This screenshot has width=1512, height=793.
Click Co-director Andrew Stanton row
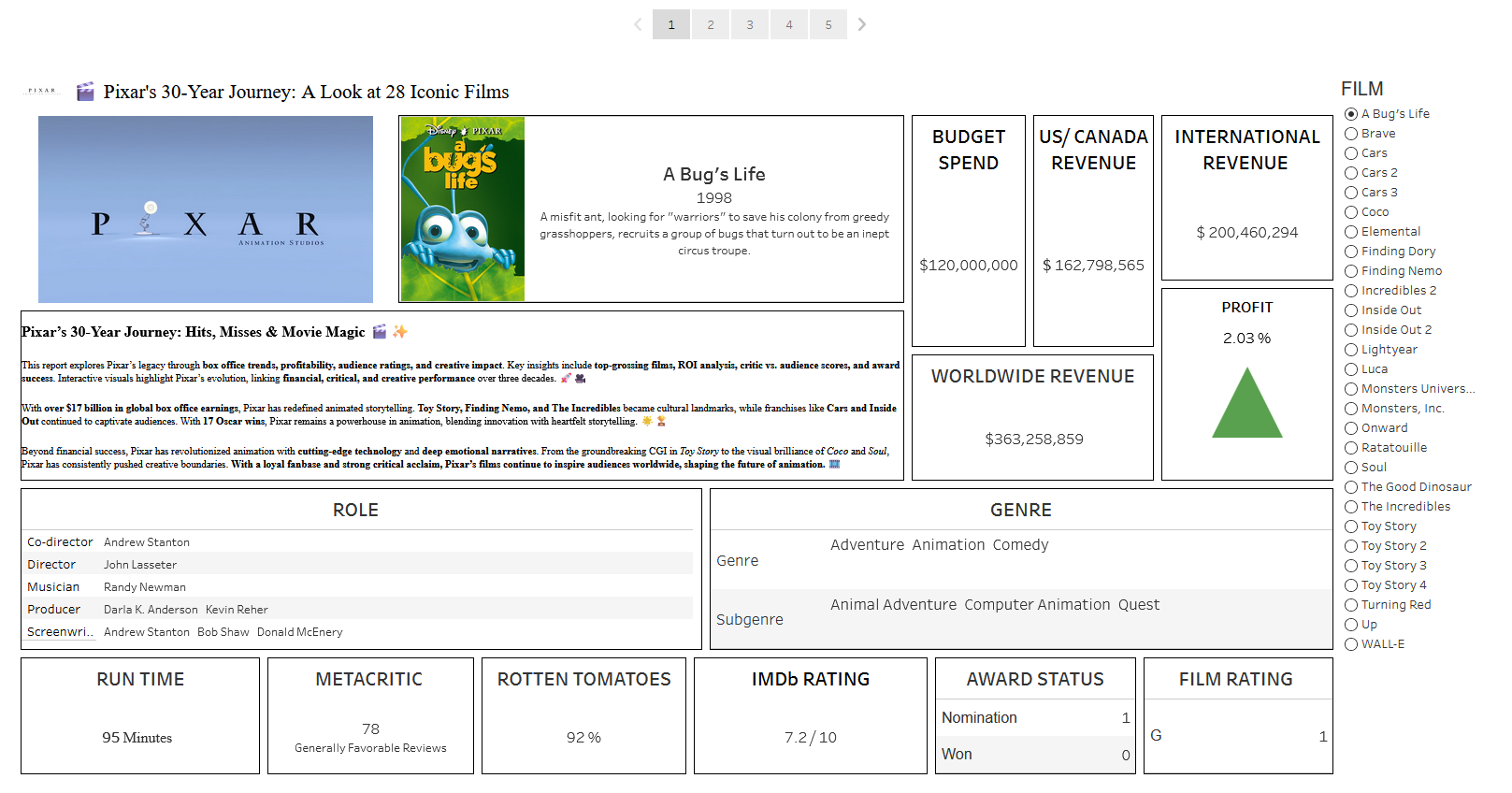pos(357,542)
